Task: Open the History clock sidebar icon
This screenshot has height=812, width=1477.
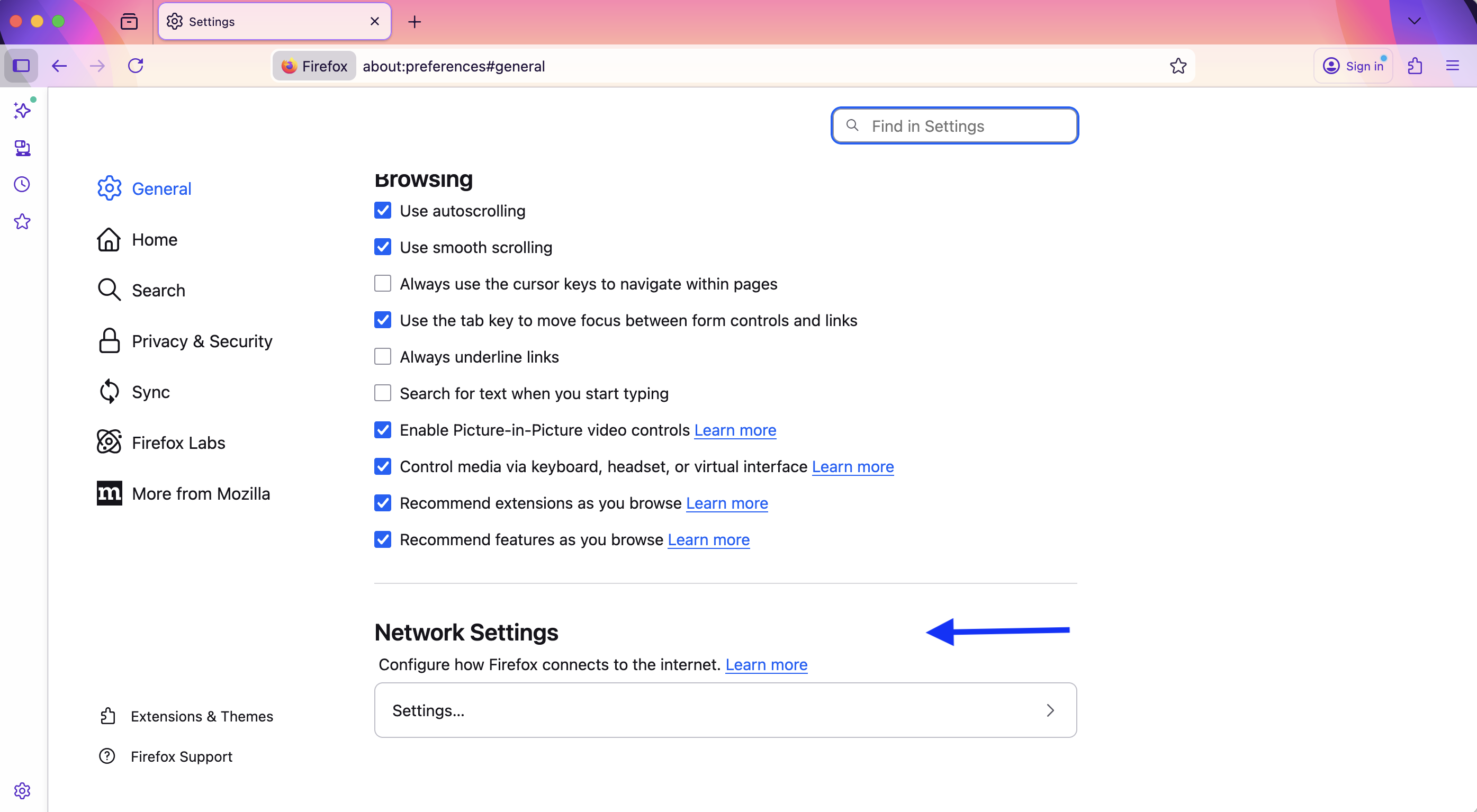Action: 22,185
